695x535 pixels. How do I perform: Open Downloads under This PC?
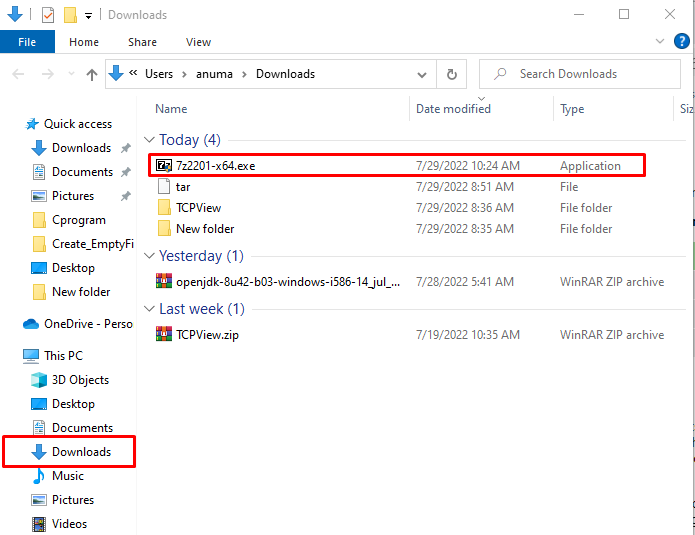coord(82,452)
